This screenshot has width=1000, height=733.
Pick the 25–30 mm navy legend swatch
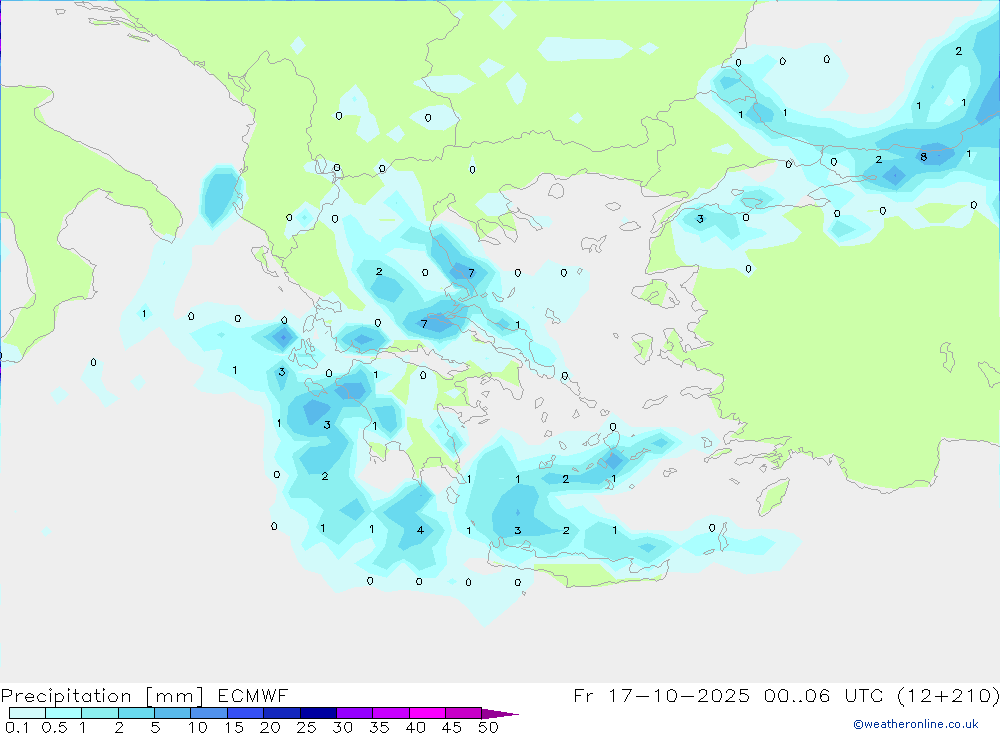click(318, 713)
